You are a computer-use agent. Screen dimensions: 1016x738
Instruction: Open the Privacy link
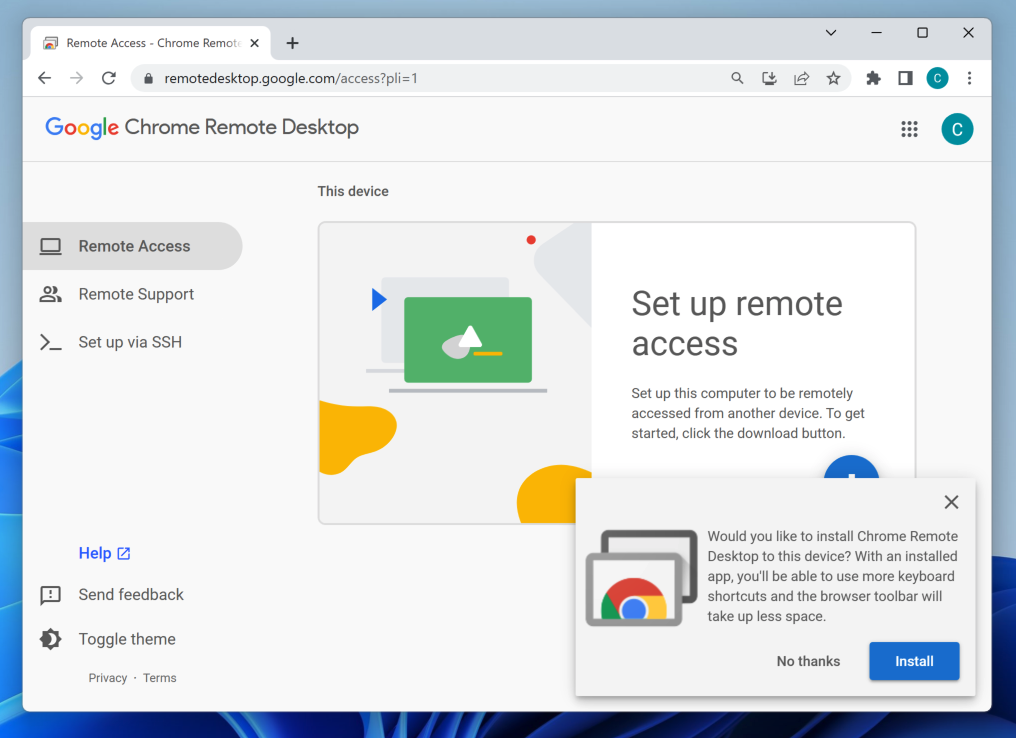click(108, 678)
